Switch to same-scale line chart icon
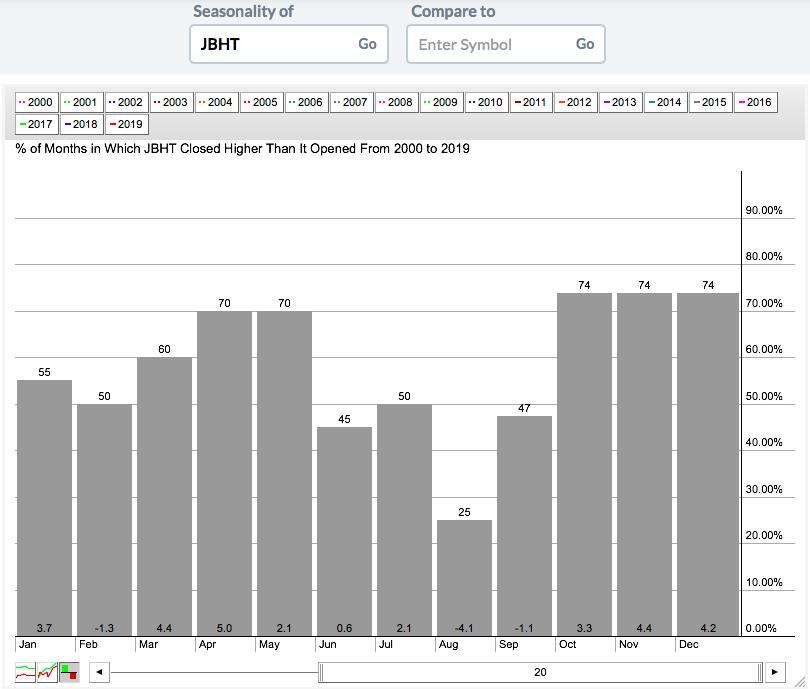 click(x=47, y=672)
